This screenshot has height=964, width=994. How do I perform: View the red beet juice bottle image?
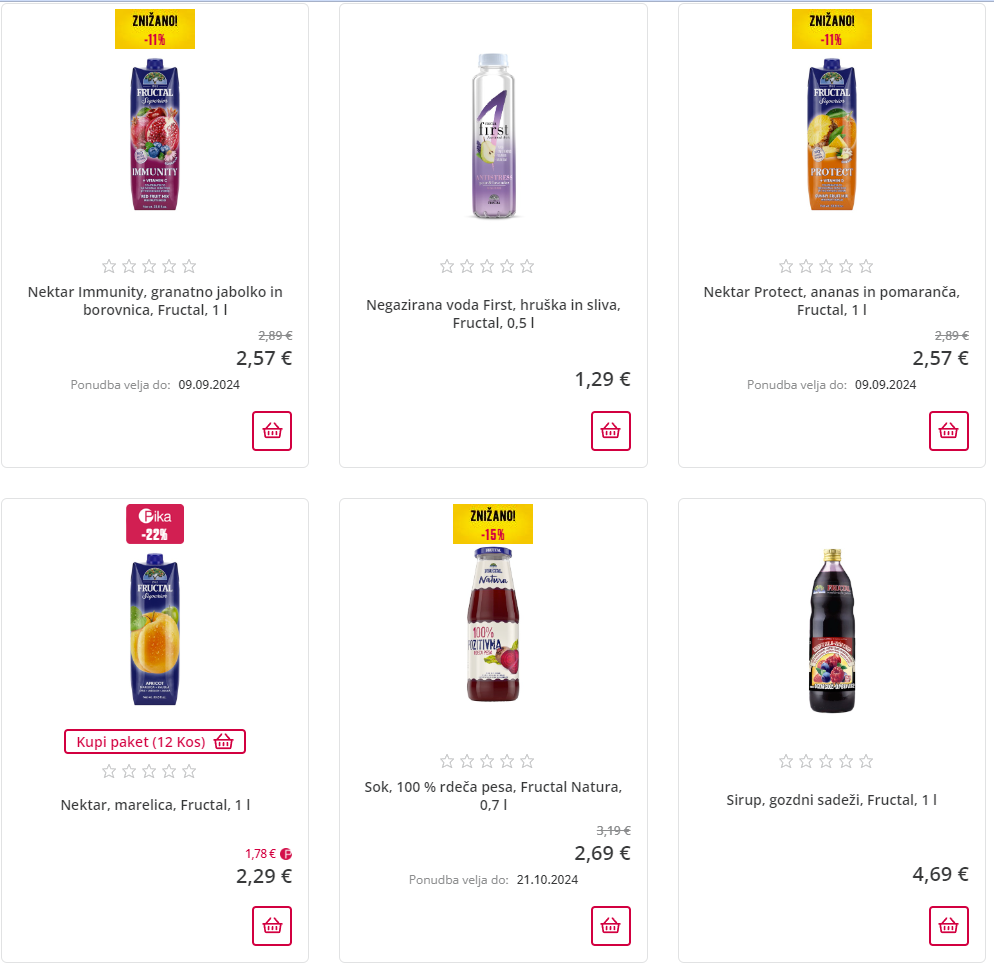coord(493,625)
